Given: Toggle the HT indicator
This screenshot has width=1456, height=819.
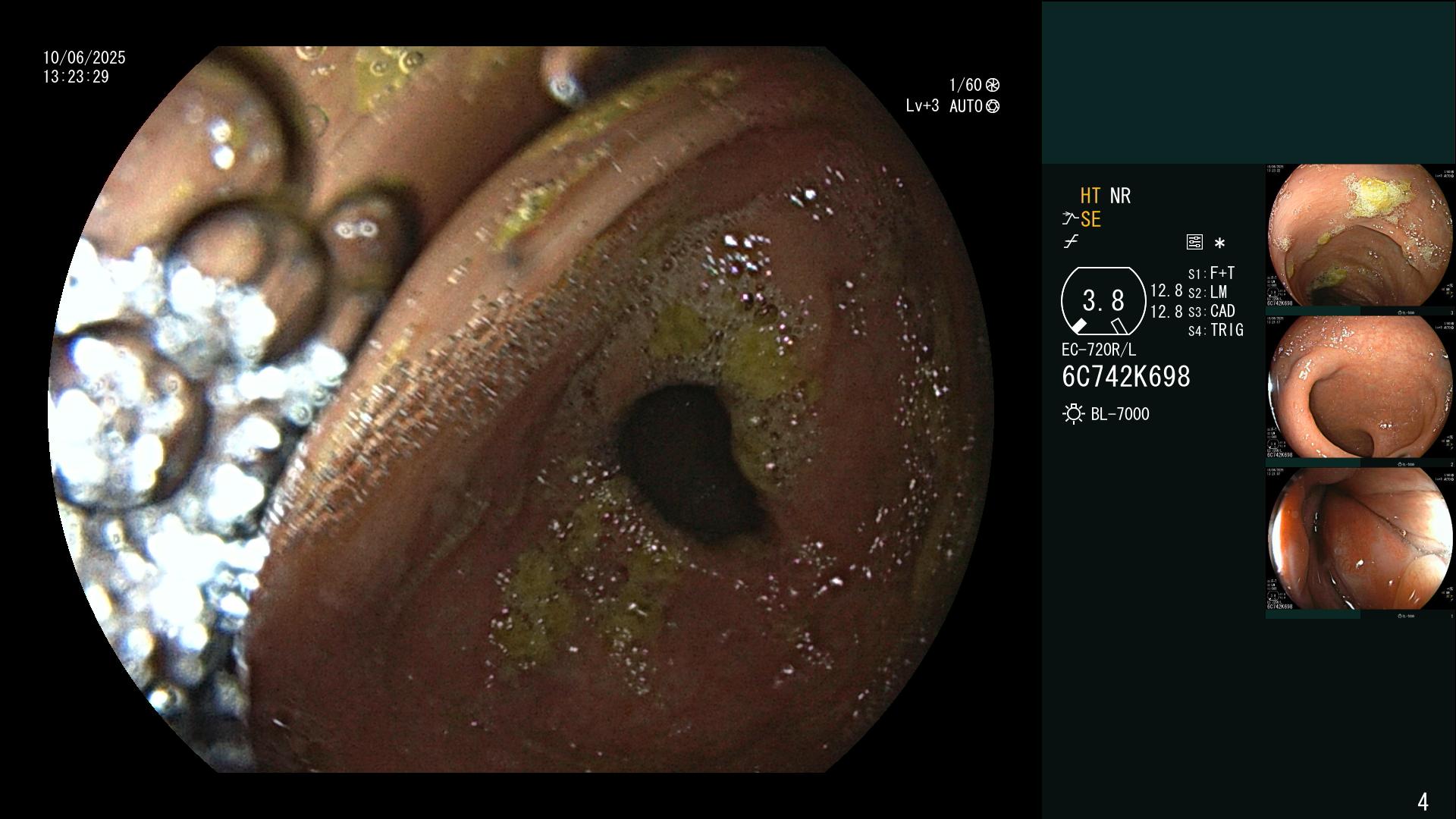Looking at the screenshot, I should (x=1090, y=196).
